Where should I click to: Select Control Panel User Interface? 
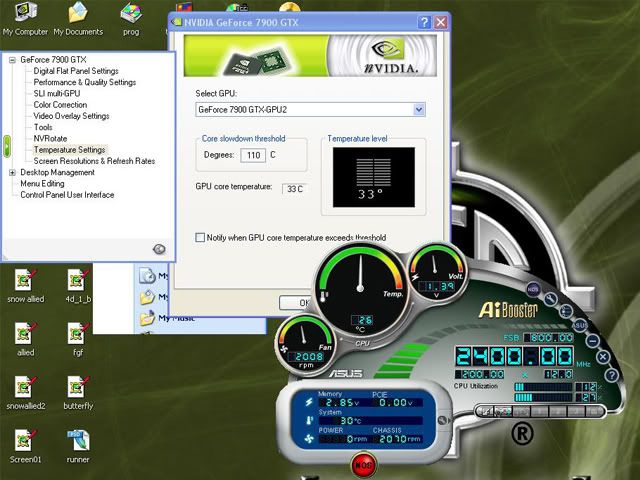point(67,195)
